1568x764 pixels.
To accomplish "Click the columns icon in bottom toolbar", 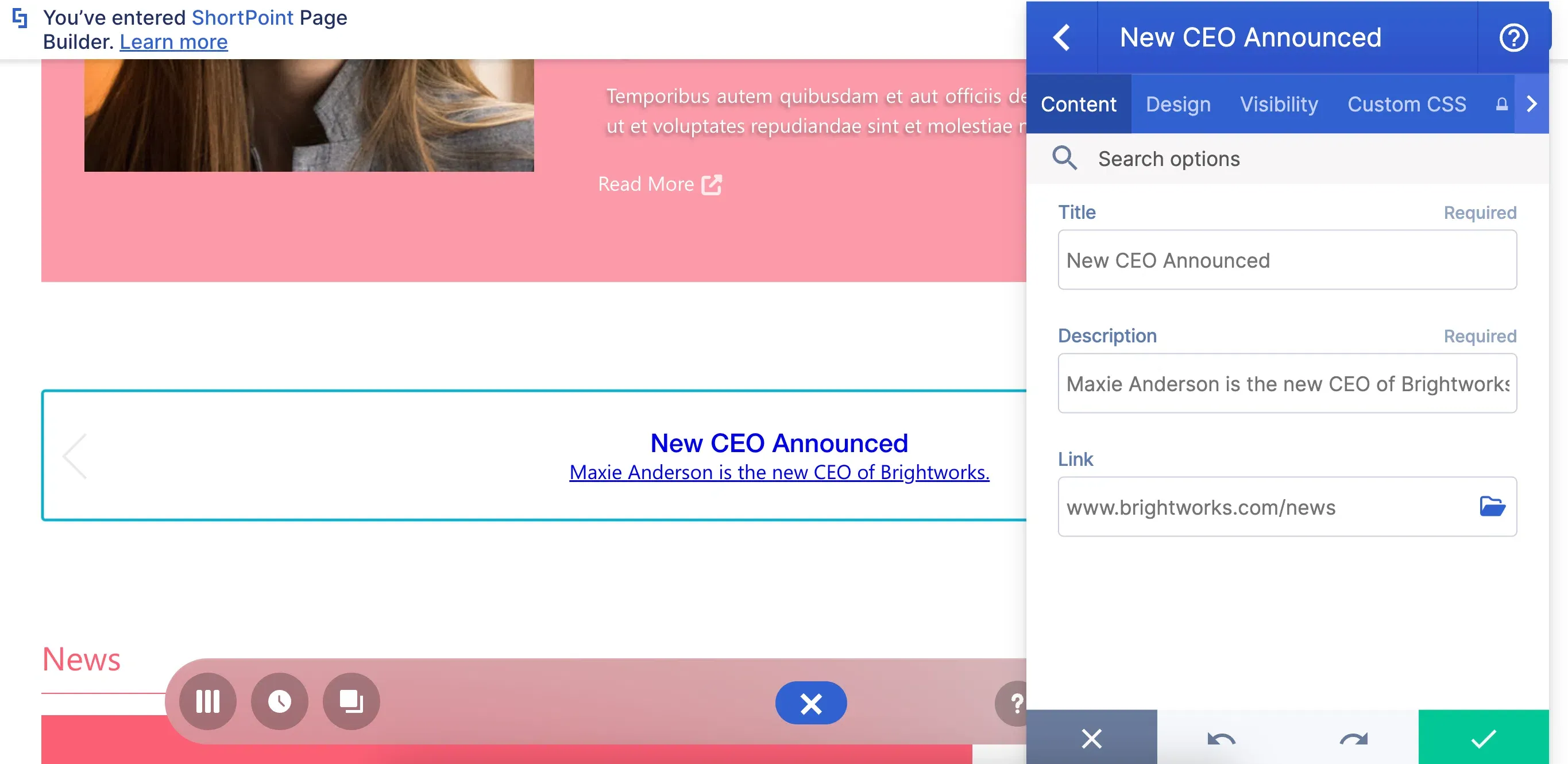I will click(207, 701).
